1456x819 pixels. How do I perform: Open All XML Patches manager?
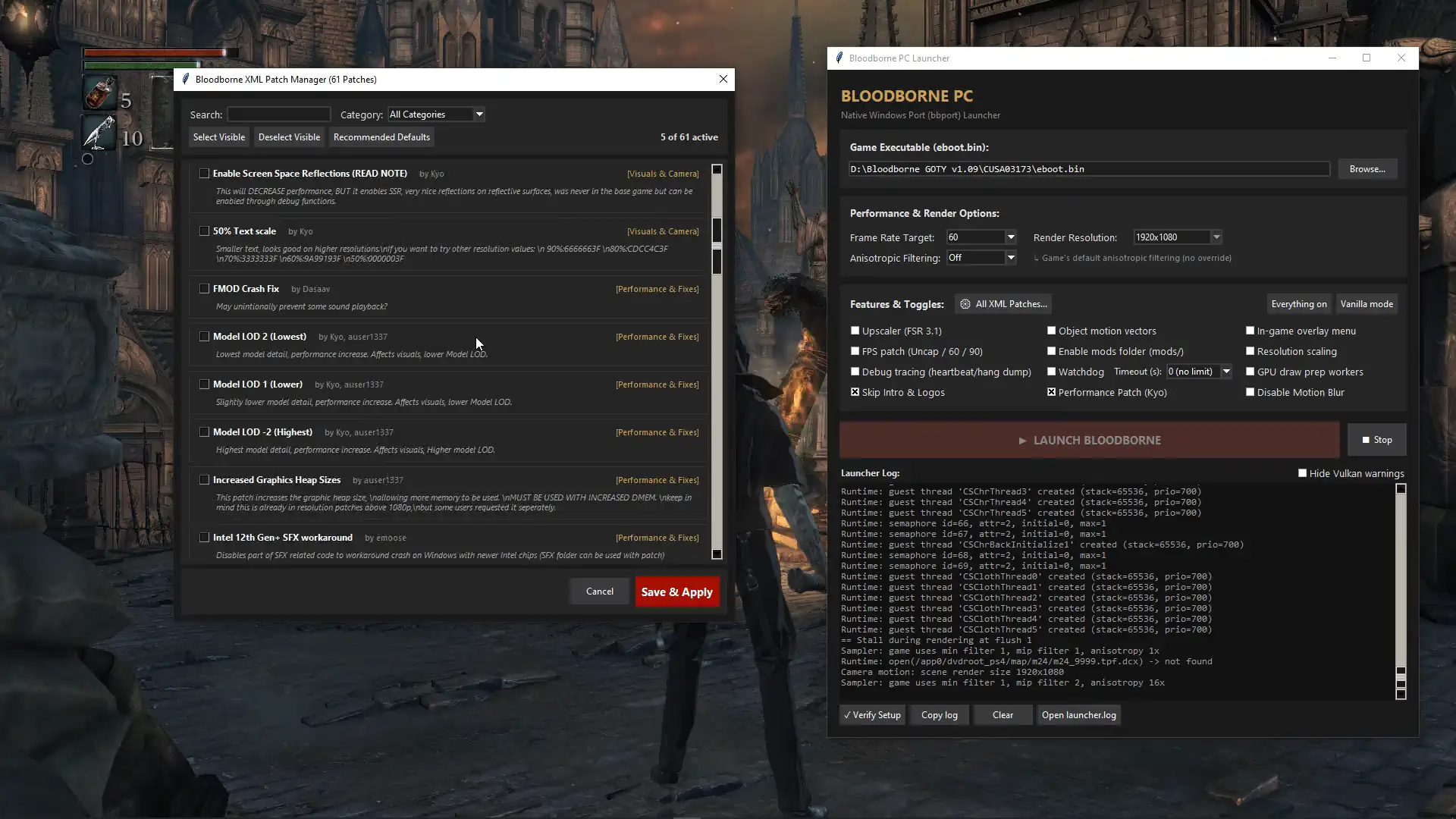(1003, 304)
